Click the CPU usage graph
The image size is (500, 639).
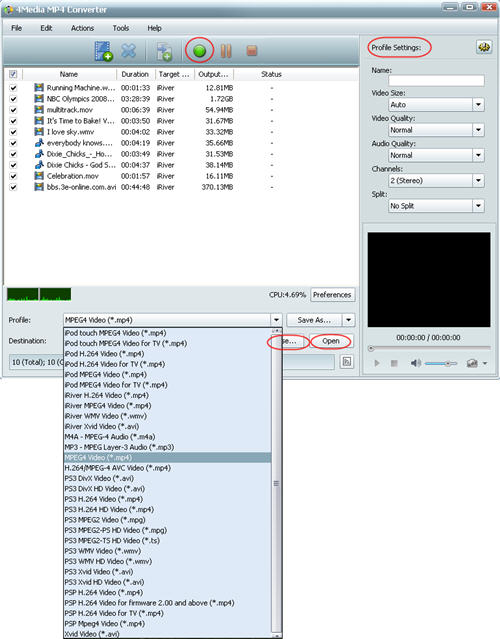pyautogui.click(x=39, y=294)
